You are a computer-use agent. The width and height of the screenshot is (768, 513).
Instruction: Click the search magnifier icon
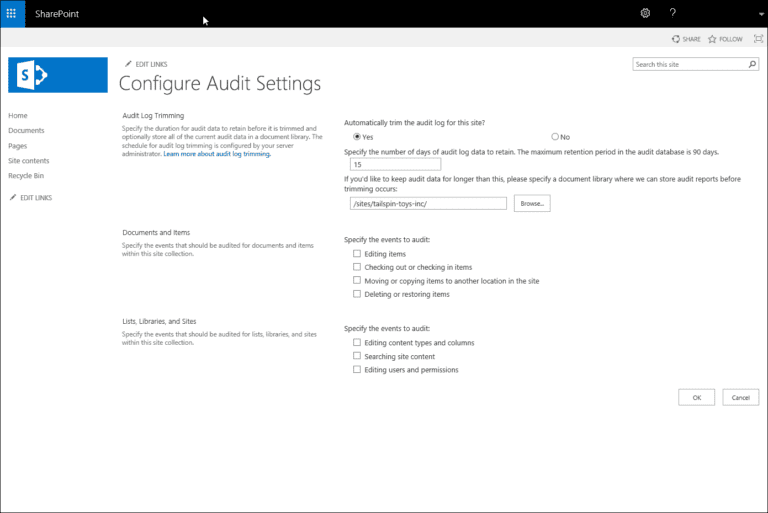(752, 64)
